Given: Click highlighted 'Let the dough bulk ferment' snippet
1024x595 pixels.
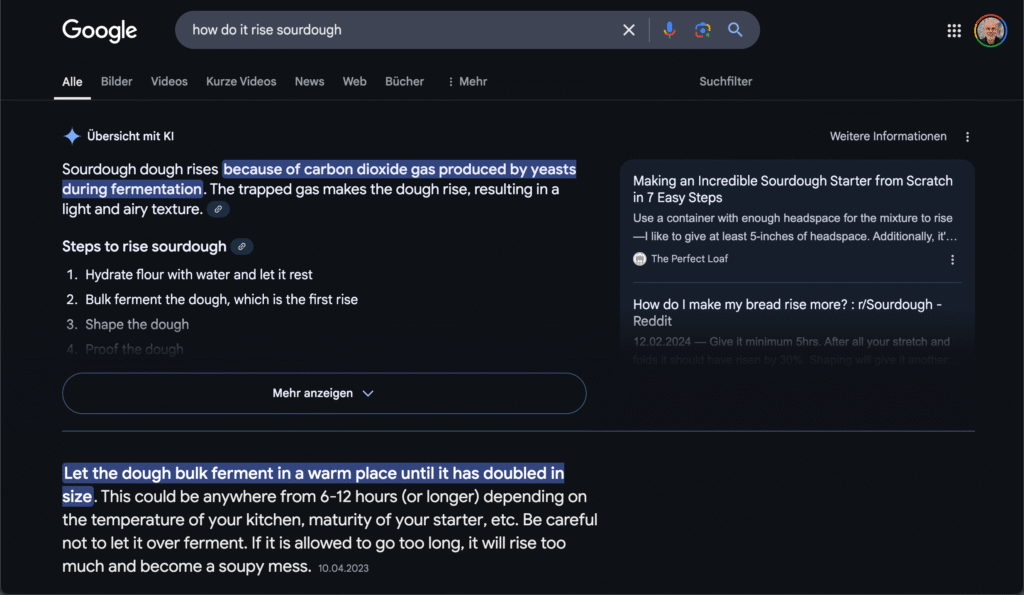Looking at the screenshot, I should (313, 484).
